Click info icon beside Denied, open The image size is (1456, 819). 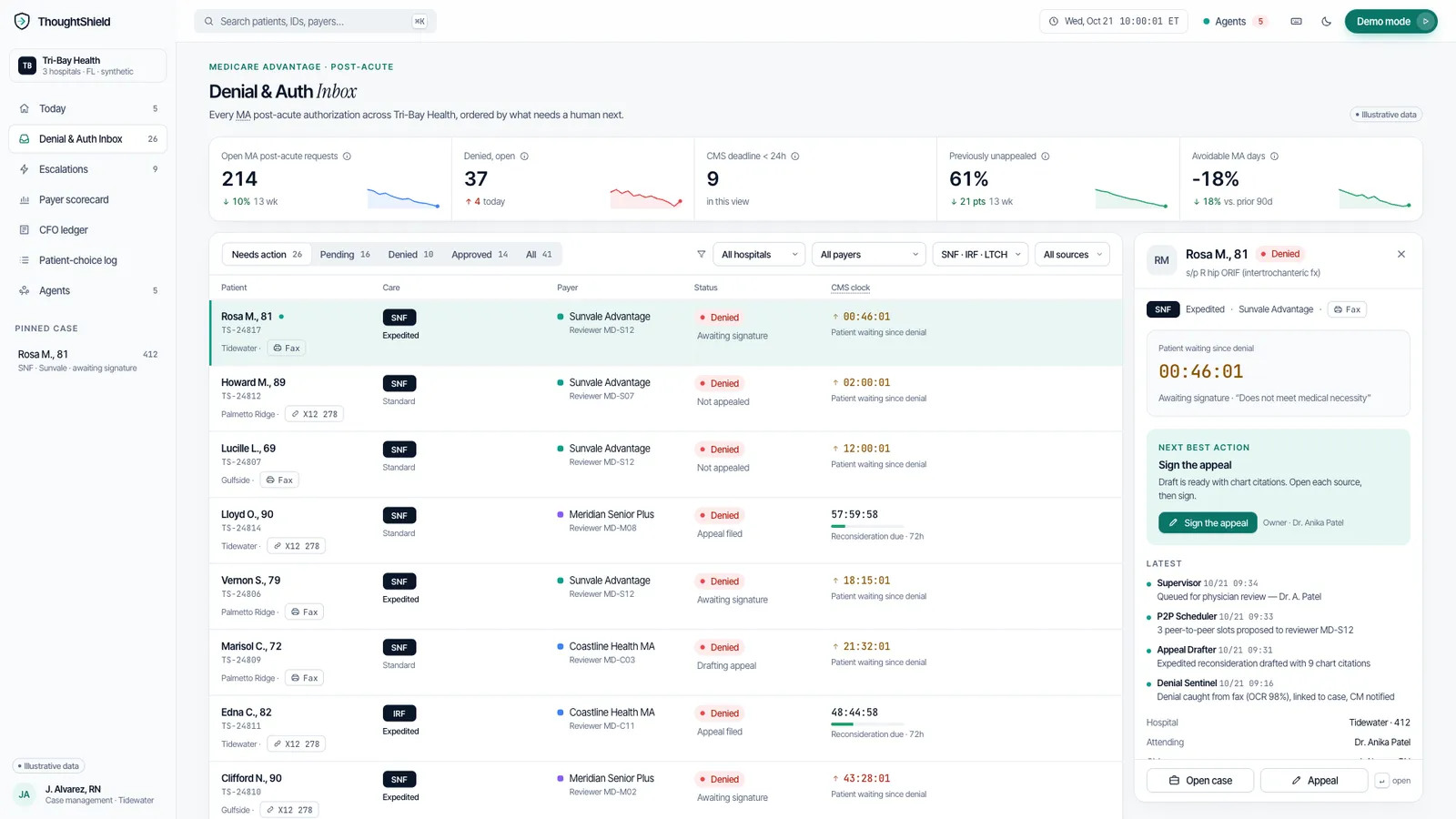(x=524, y=157)
